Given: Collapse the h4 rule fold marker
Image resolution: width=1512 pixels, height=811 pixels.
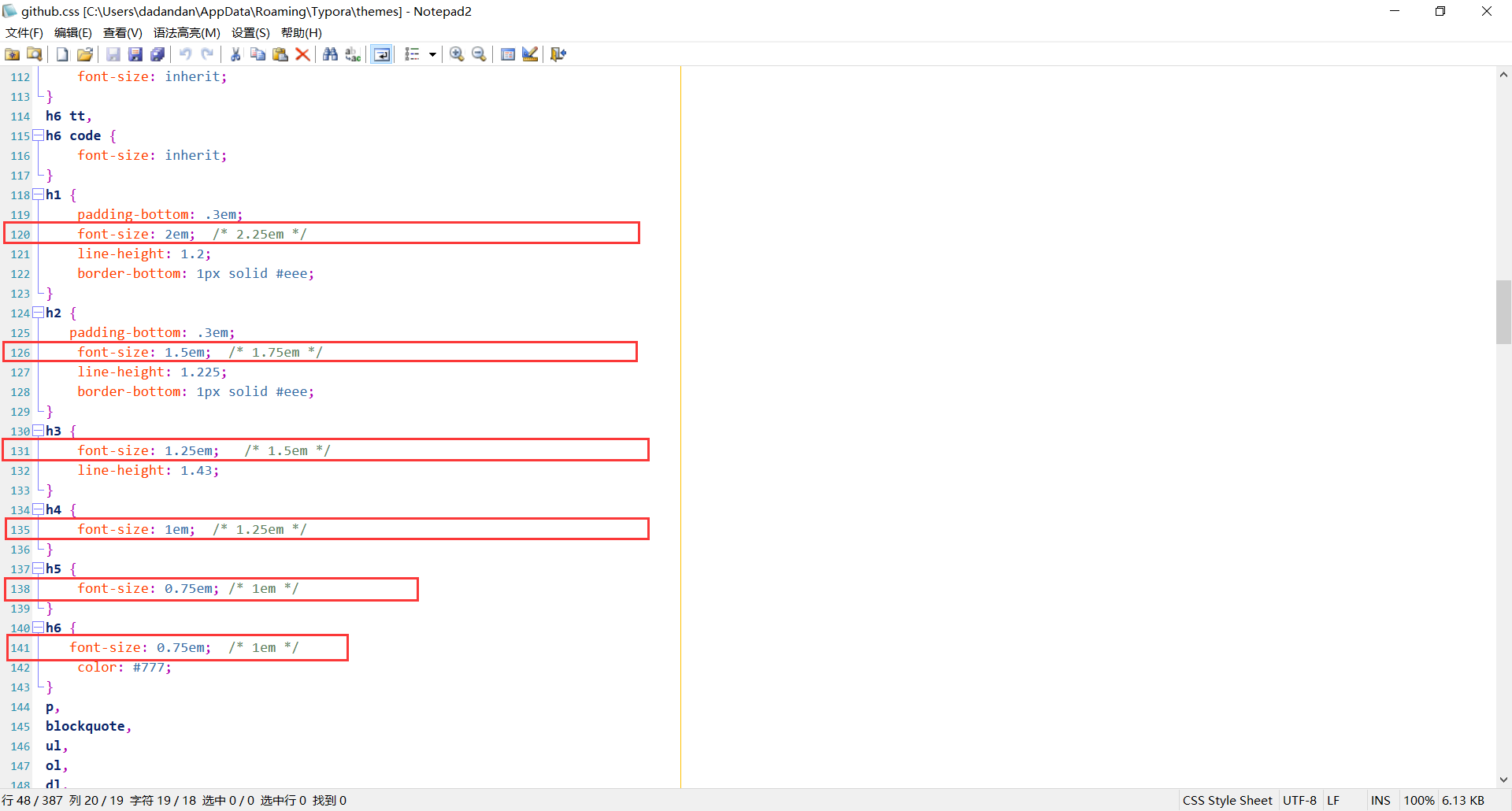Looking at the screenshot, I should pos(38,509).
